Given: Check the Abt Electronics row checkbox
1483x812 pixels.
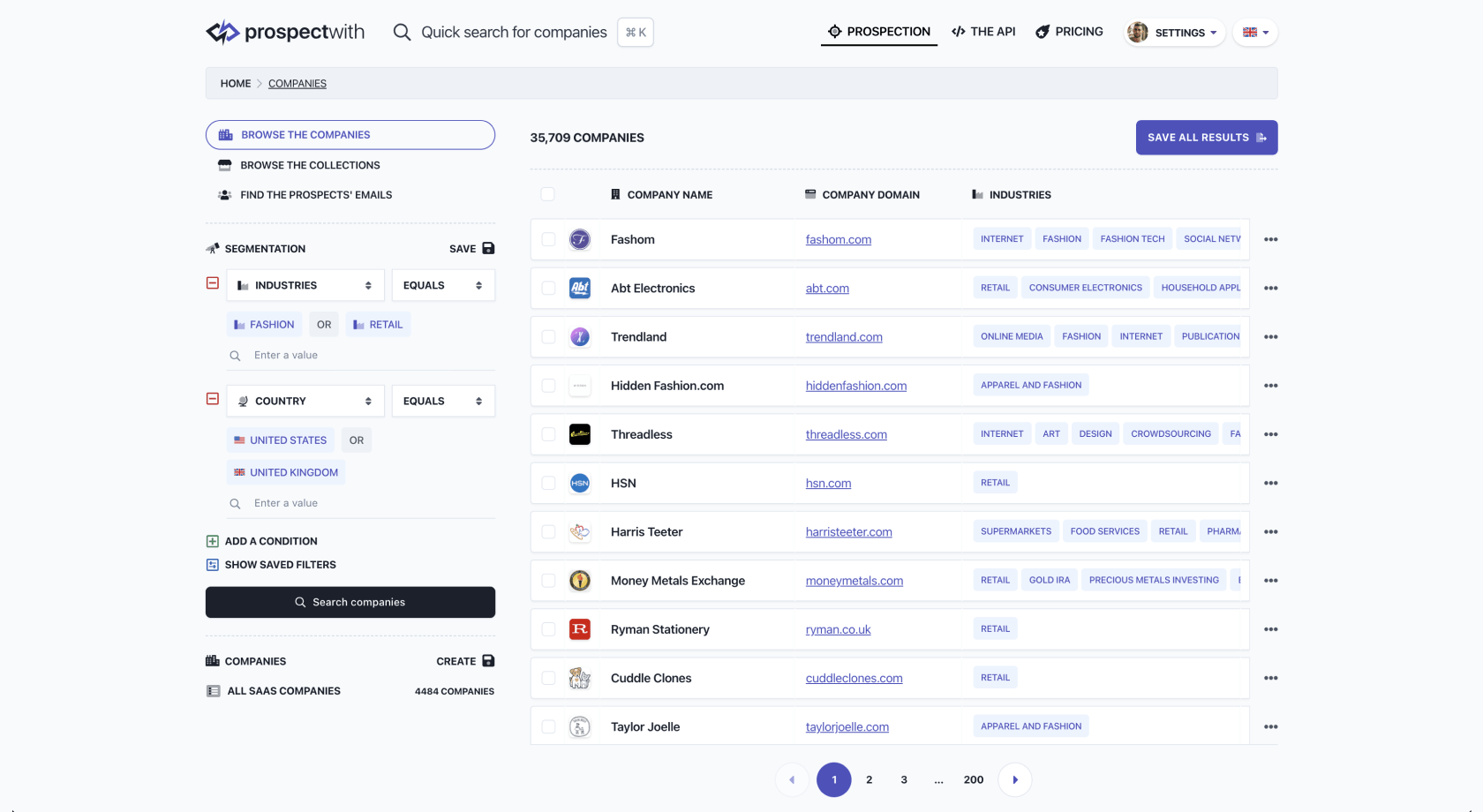Looking at the screenshot, I should (548, 288).
